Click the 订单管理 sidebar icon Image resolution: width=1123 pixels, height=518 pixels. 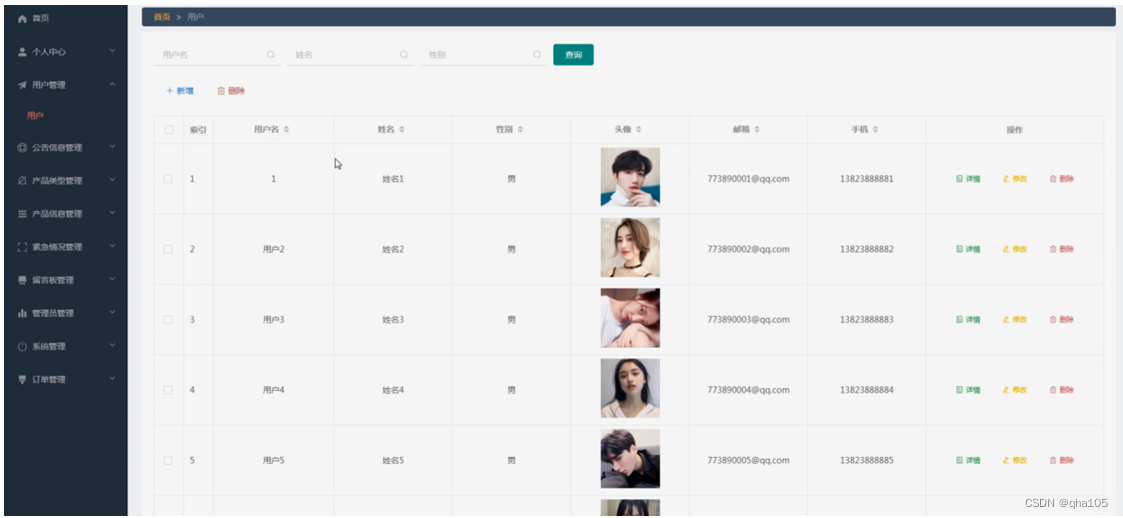click(x=21, y=379)
